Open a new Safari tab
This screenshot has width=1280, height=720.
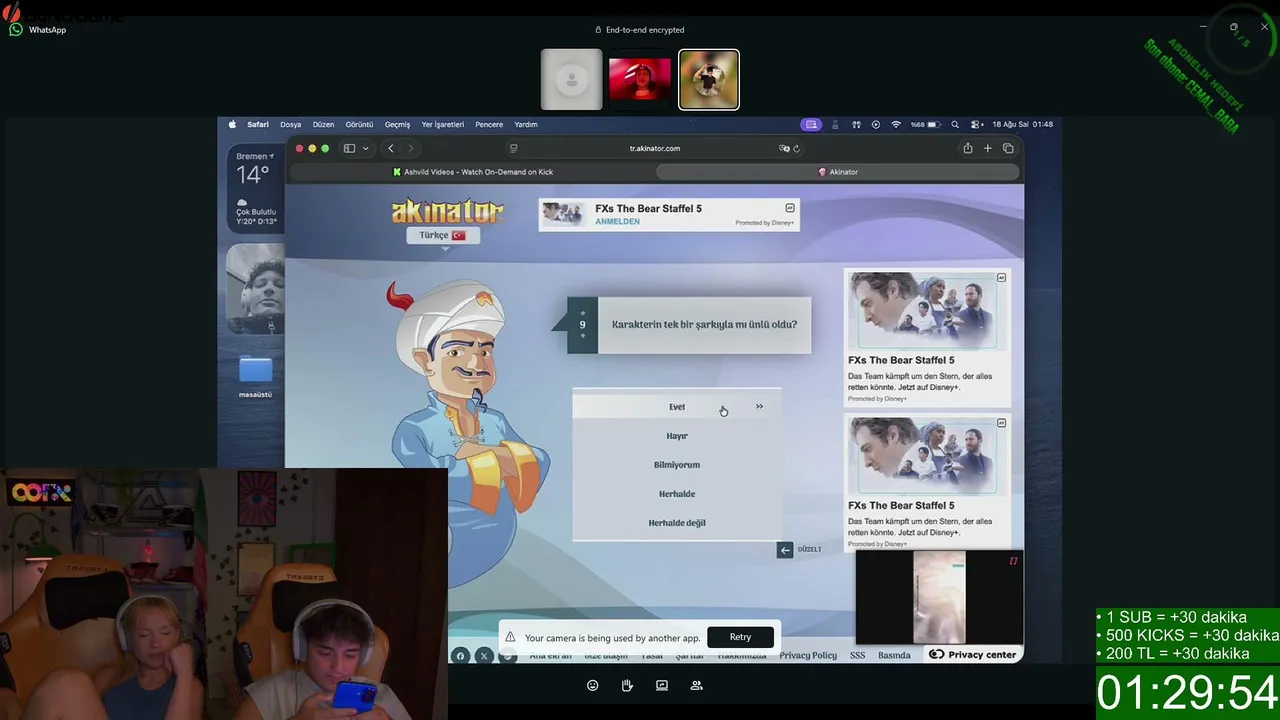point(987,149)
